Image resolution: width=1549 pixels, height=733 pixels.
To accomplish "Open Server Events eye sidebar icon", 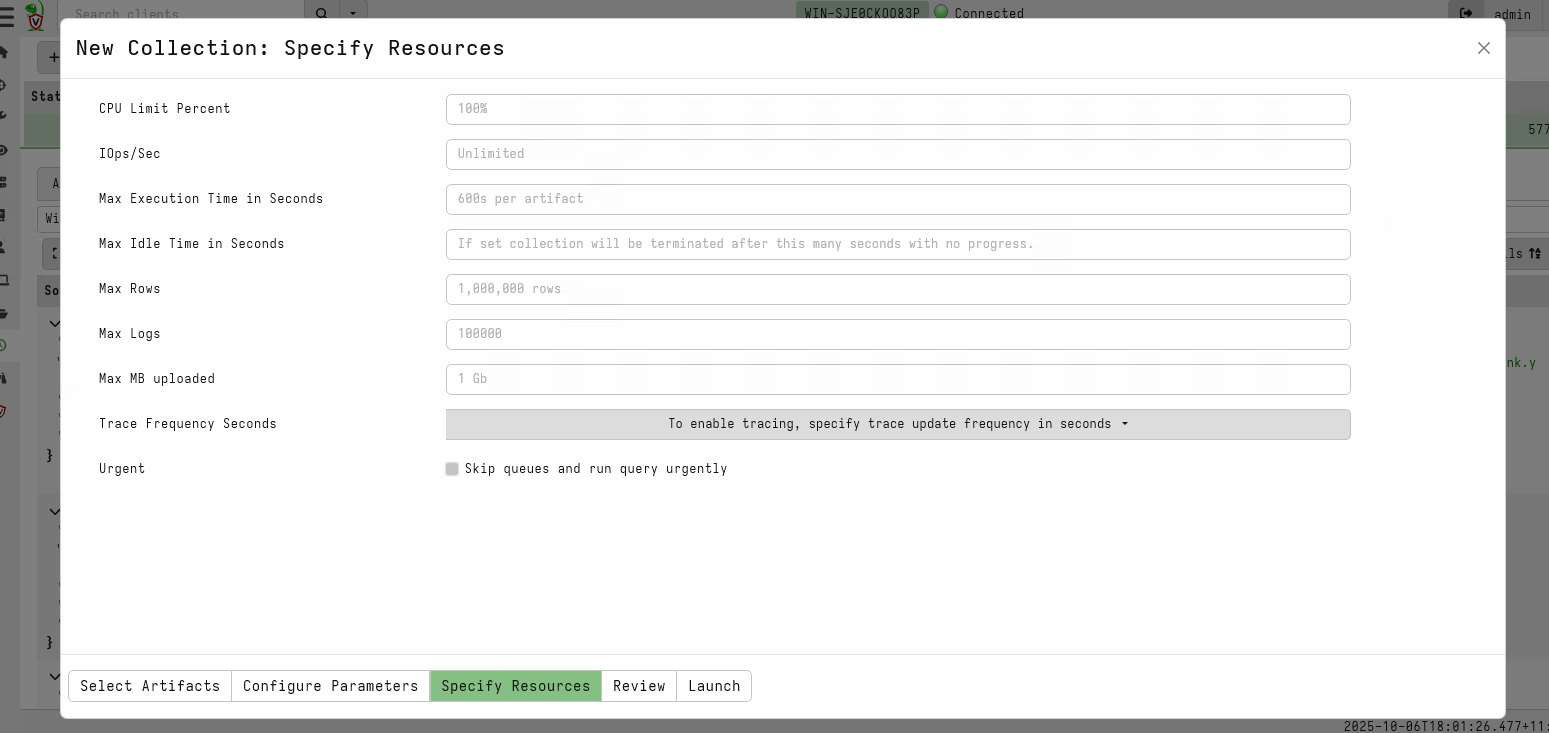I will coord(4,150).
